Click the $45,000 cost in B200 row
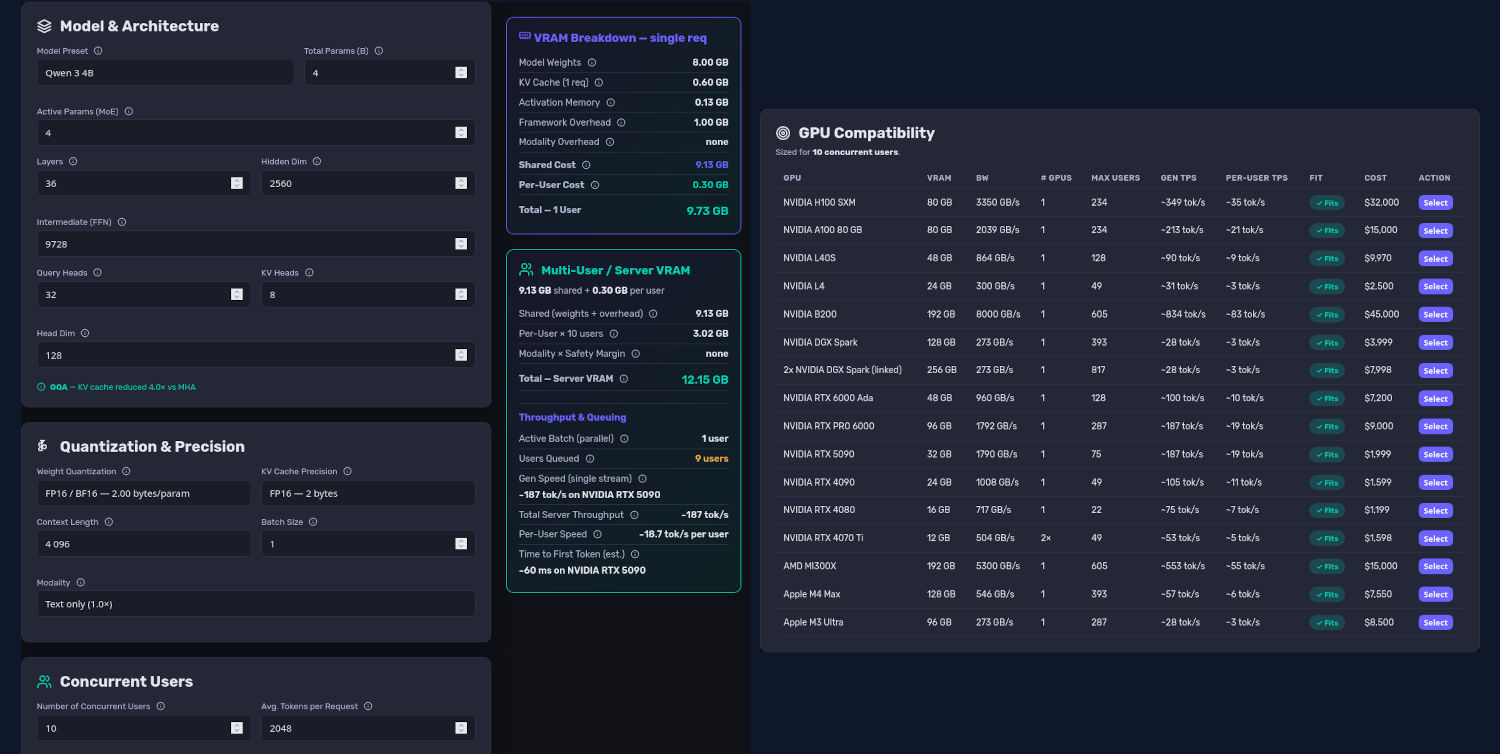The height and width of the screenshot is (754, 1500). (x=1381, y=315)
